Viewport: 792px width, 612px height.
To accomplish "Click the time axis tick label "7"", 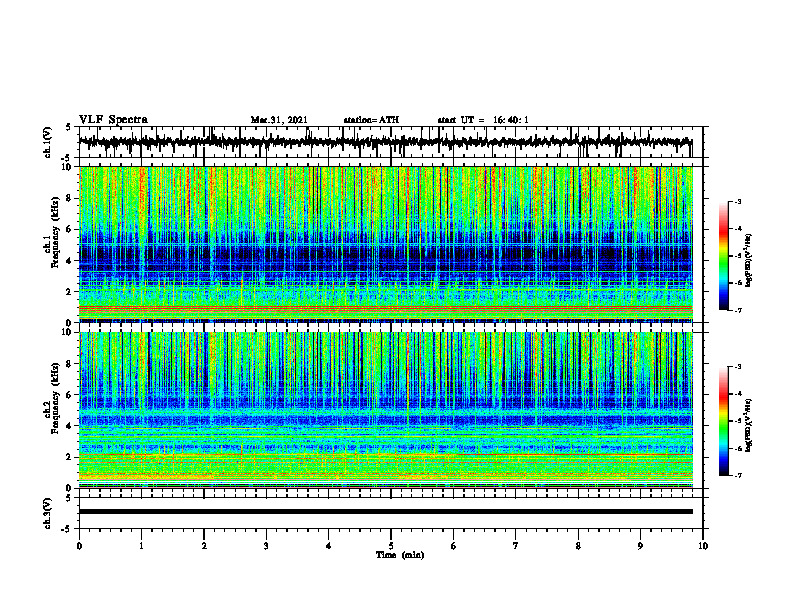I will click(516, 546).
